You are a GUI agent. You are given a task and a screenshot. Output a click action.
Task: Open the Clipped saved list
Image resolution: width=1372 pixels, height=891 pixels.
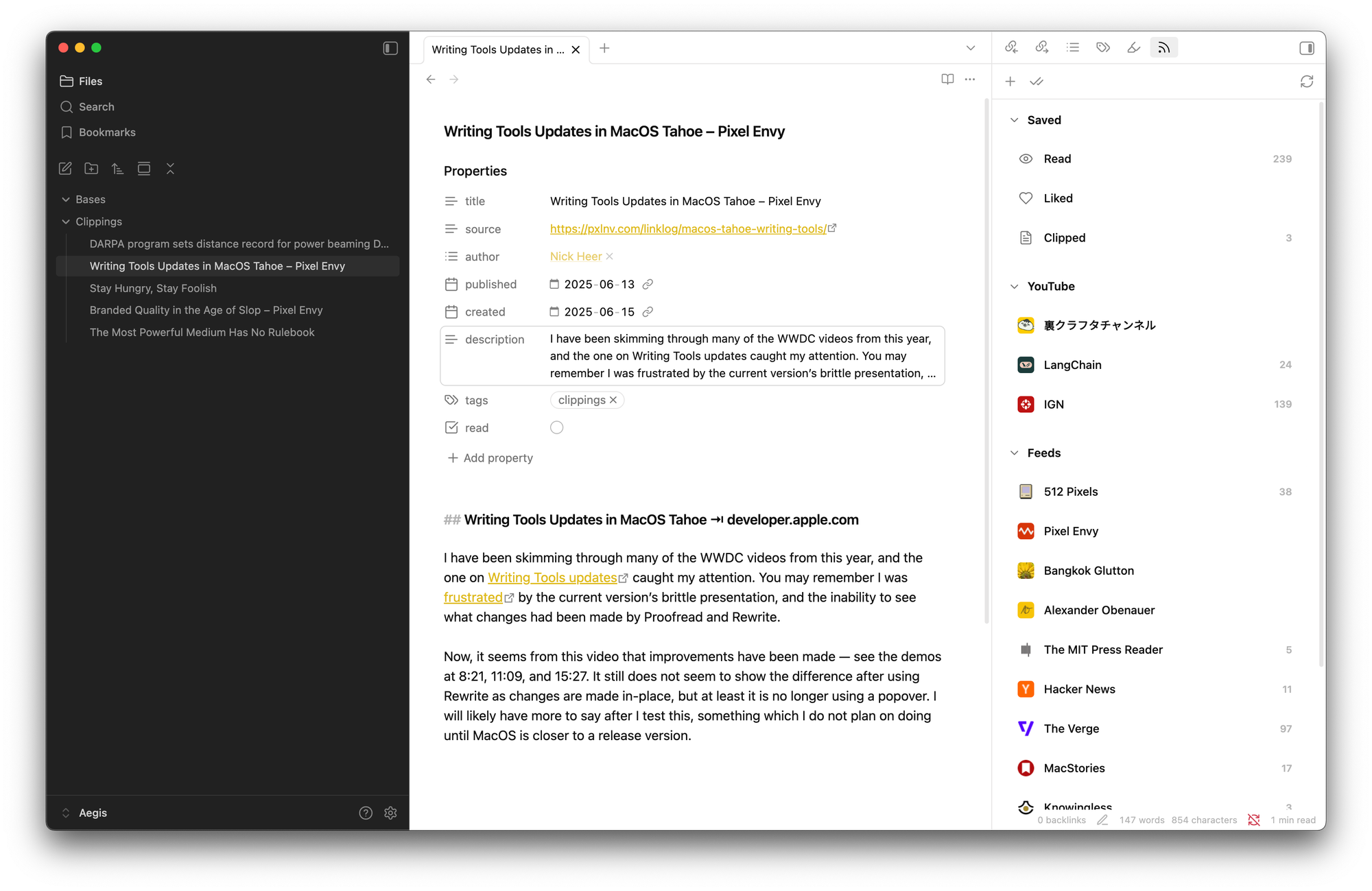1155,238
